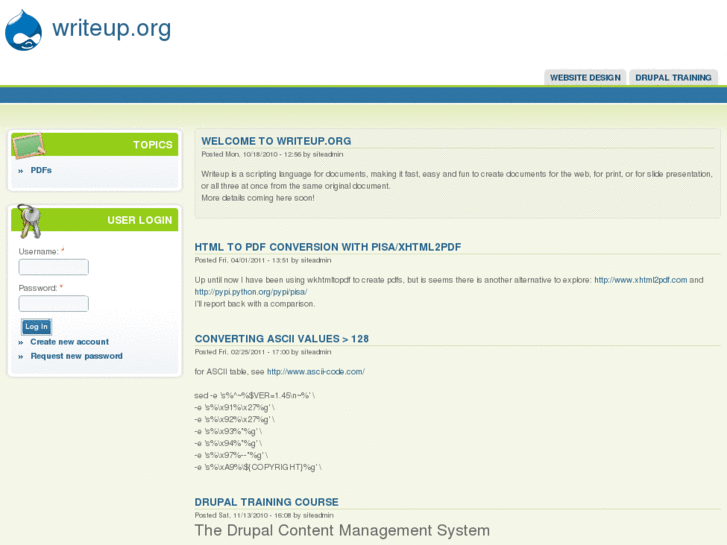Open the Drupal Training Course post title
This screenshot has width=727, height=545.
pos(267,502)
